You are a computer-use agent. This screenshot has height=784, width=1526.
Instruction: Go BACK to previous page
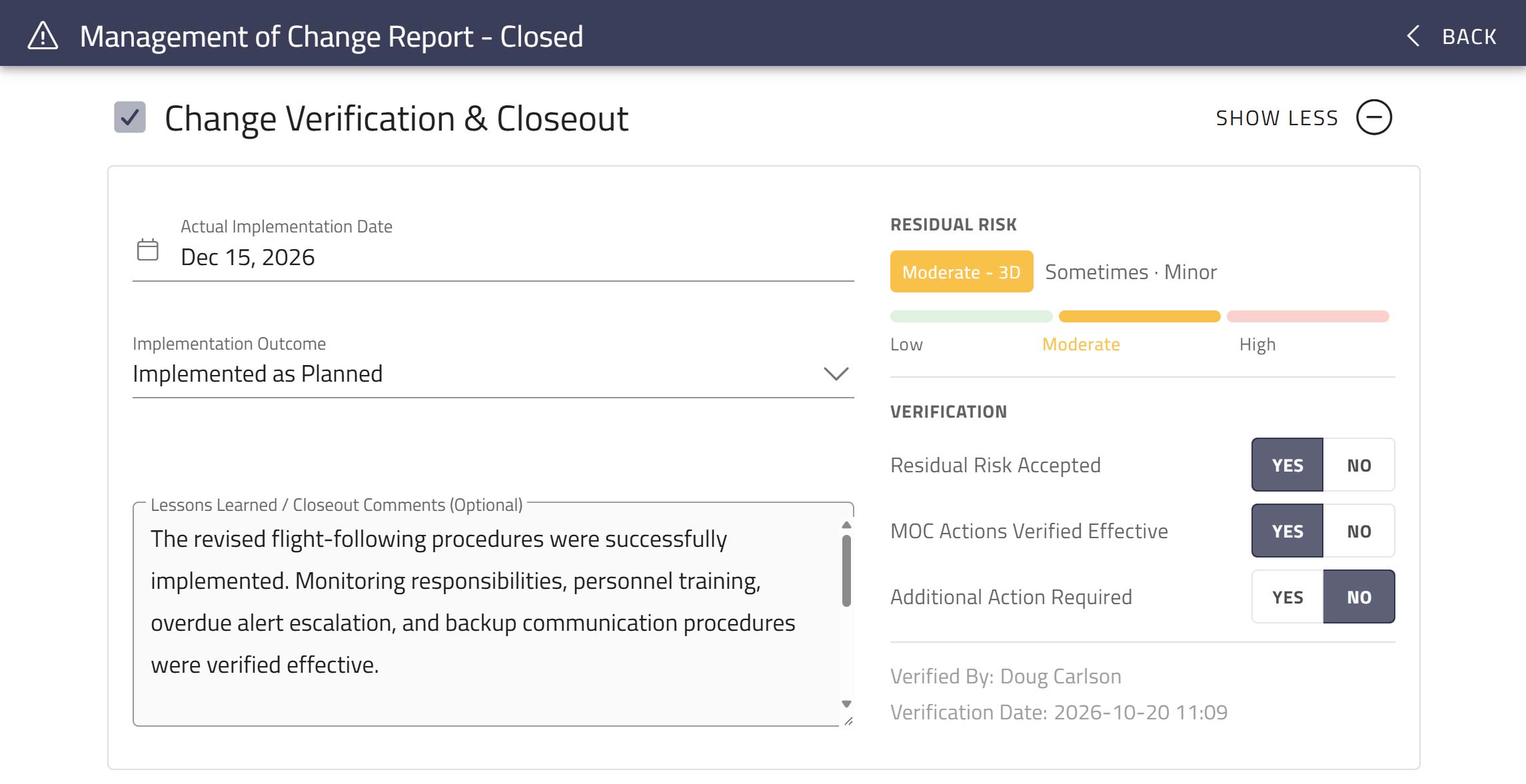(x=1452, y=36)
